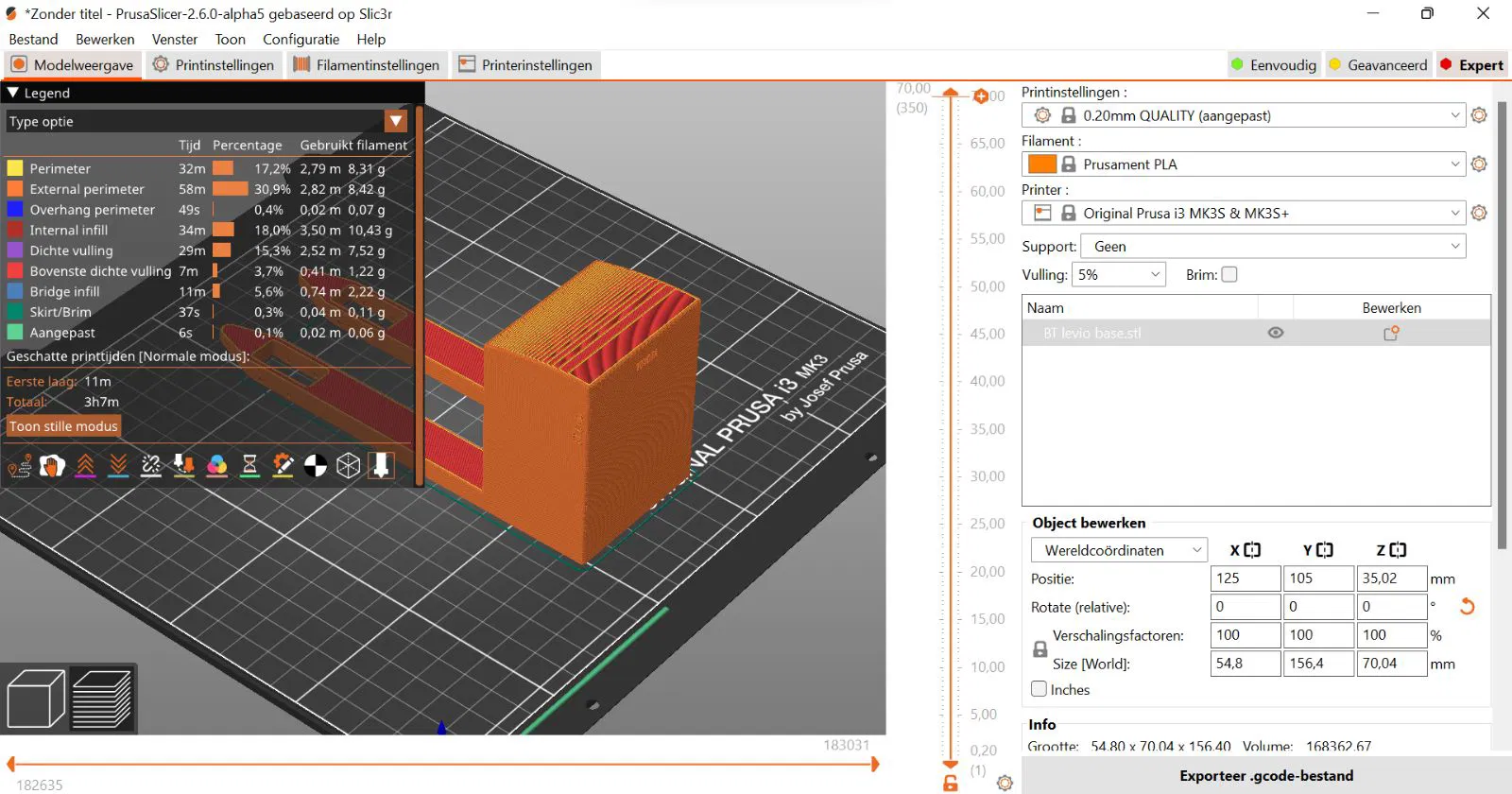Select Expert mode
This screenshot has width=1512, height=794.
[x=1471, y=65]
